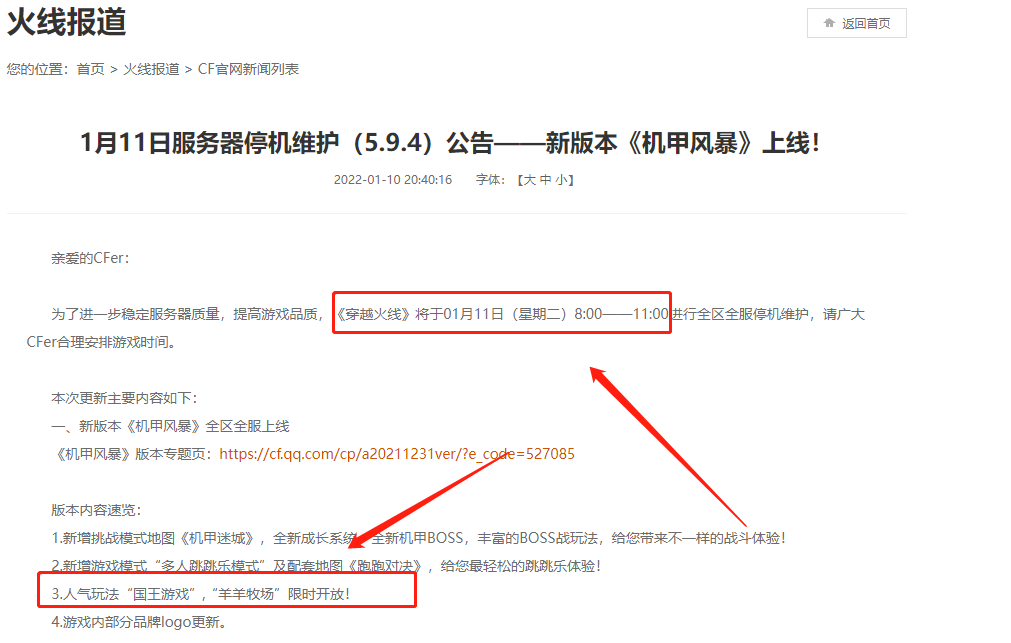The image size is (1011, 643).
Task: Open CF官网新闻列表 breadcrumb link
Action: pyautogui.click(x=248, y=69)
